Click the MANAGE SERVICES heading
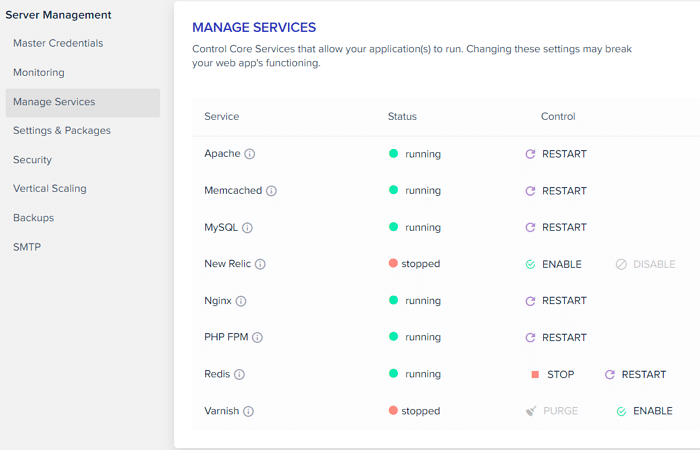The height and width of the screenshot is (450, 700). coord(254,28)
